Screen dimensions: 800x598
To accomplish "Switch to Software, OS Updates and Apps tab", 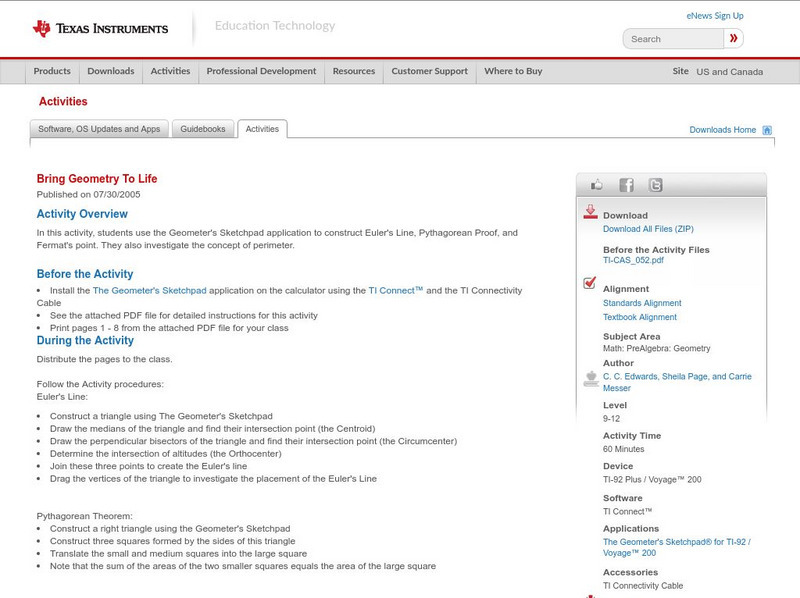I will click(x=99, y=129).
